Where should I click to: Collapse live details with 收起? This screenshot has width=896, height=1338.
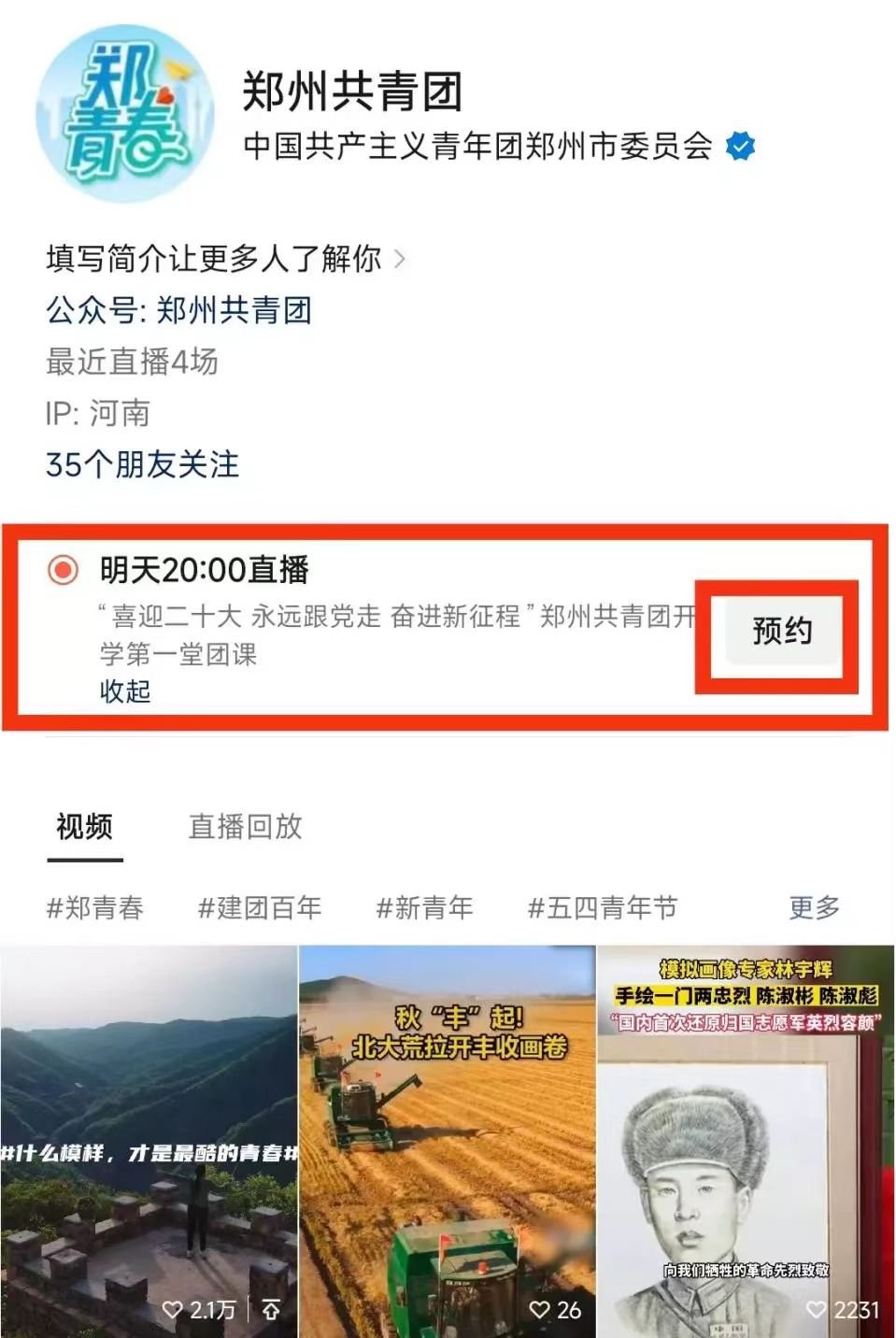coord(125,691)
